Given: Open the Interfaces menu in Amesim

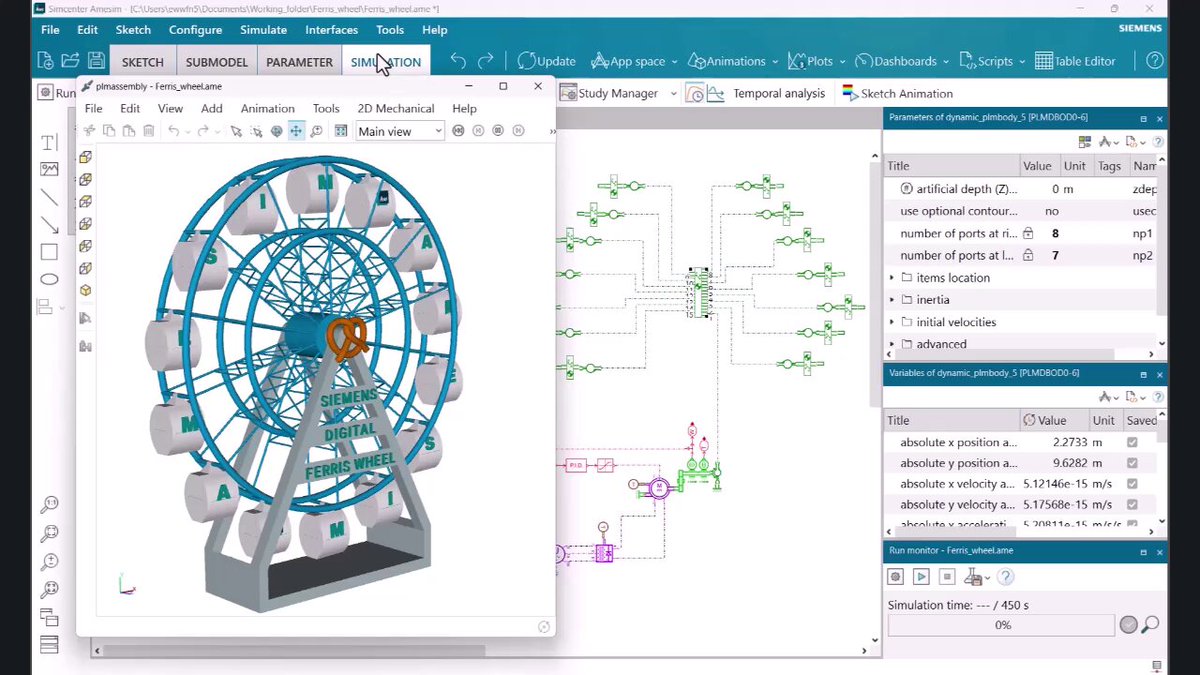Looking at the screenshot, I should pyautogui.click(x=331, y=30).
